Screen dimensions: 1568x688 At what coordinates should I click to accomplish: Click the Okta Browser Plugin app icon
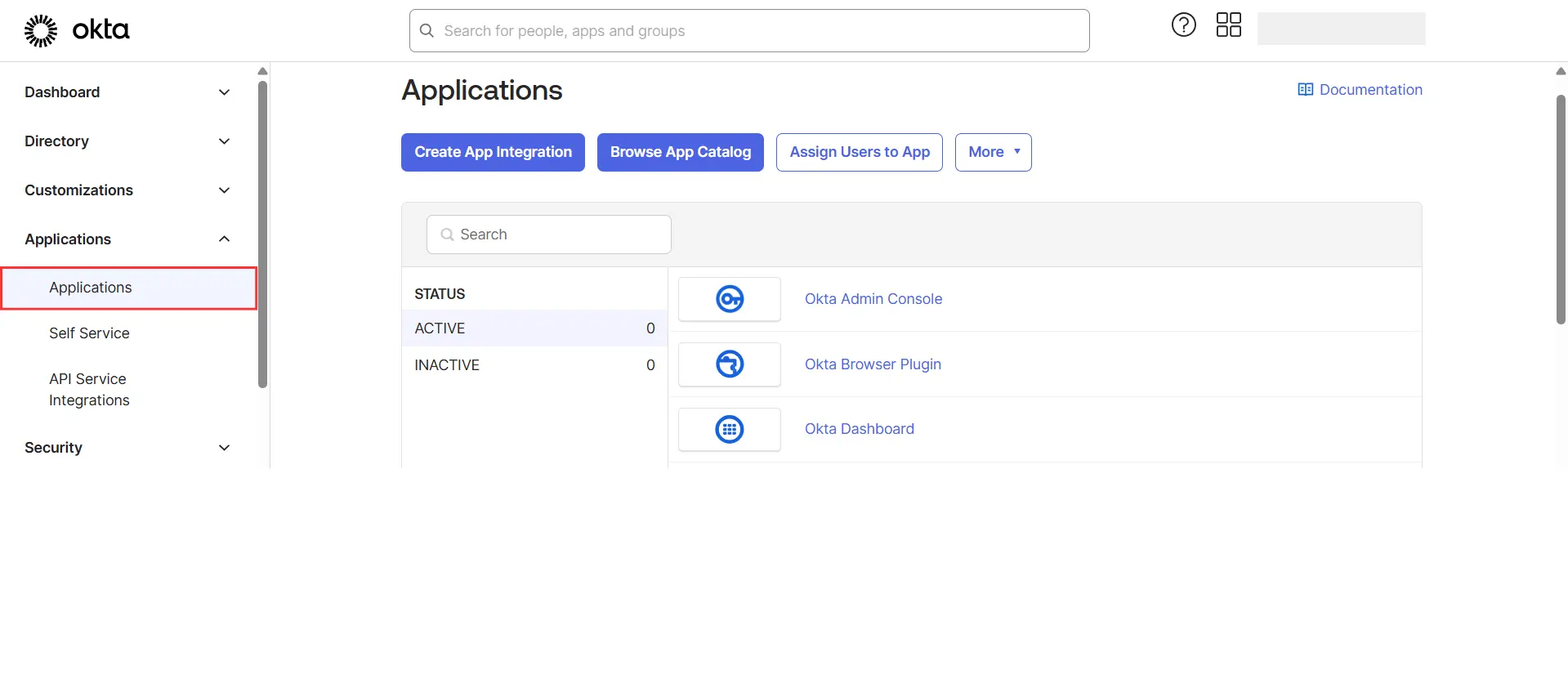point(730,364)
